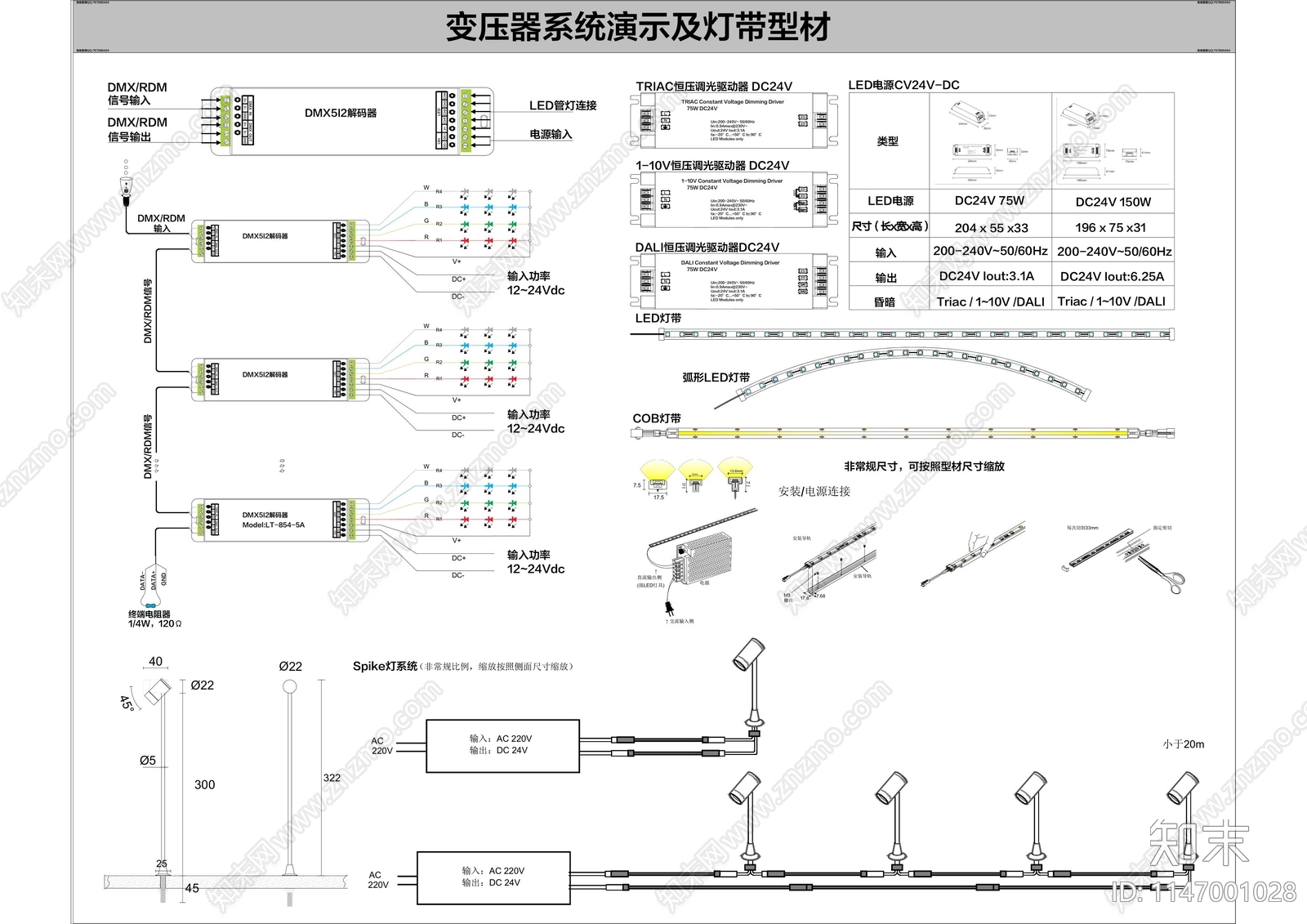Viewport: 1307px width, 924px height.
Task: Select the DMX/RDM 信号输出 label
Action: pyautogui.click(x=137, y=129)
